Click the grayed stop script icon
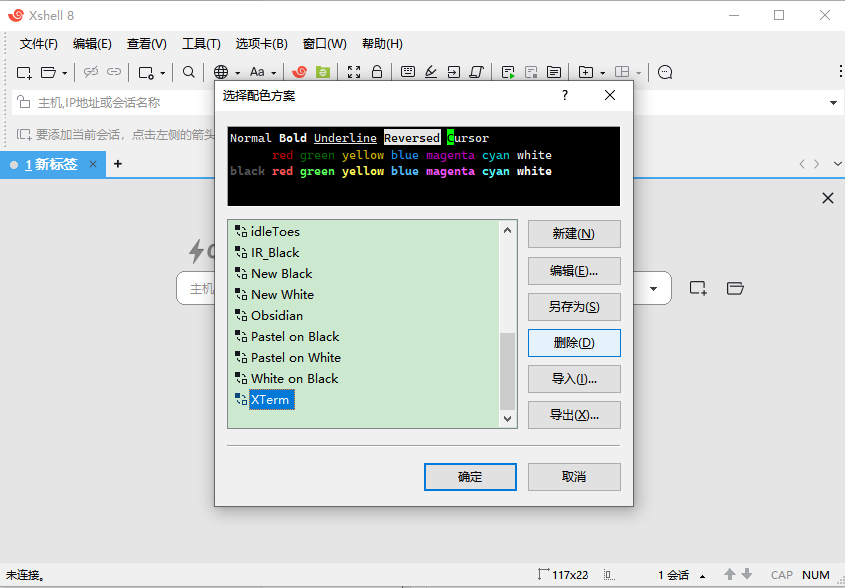This screenshot has width=845, height=588. pos(531,72)
